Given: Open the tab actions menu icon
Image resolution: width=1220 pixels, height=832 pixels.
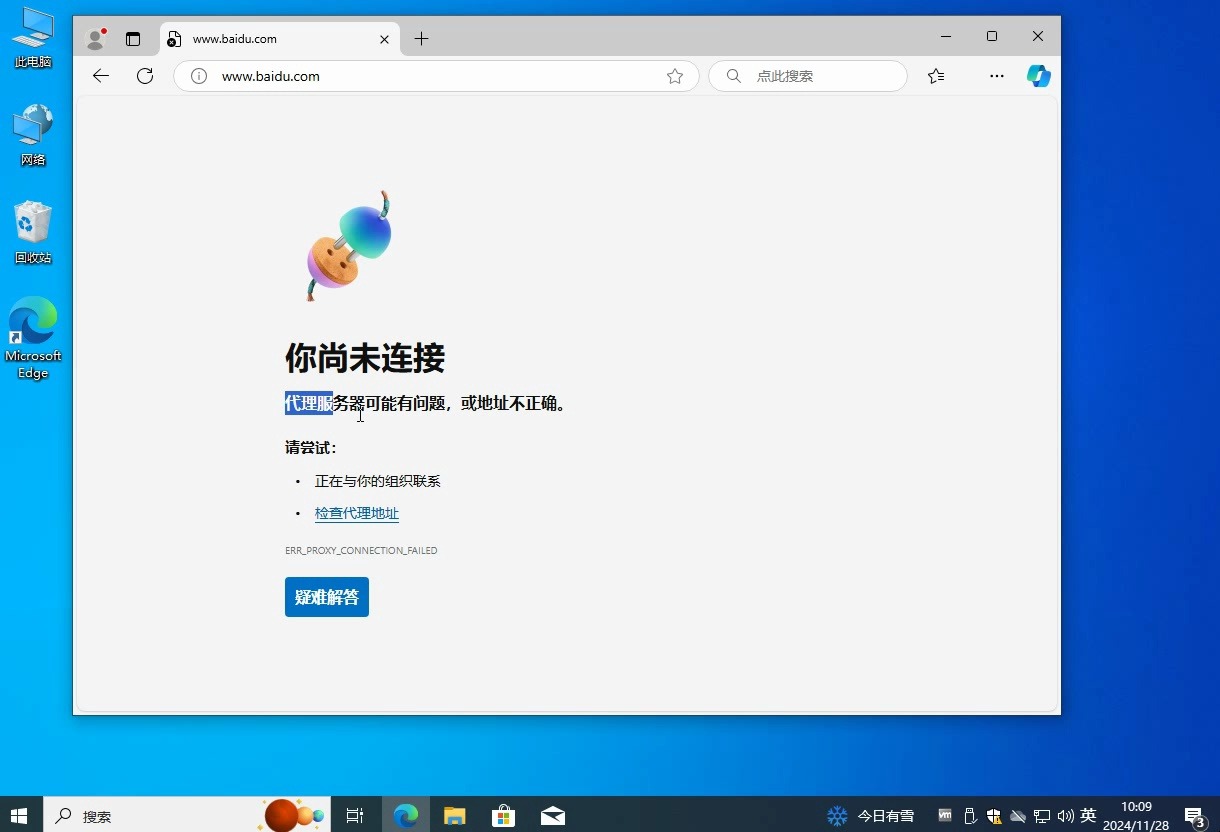Looking at the screenshot, I should click(x=133, y=39).
